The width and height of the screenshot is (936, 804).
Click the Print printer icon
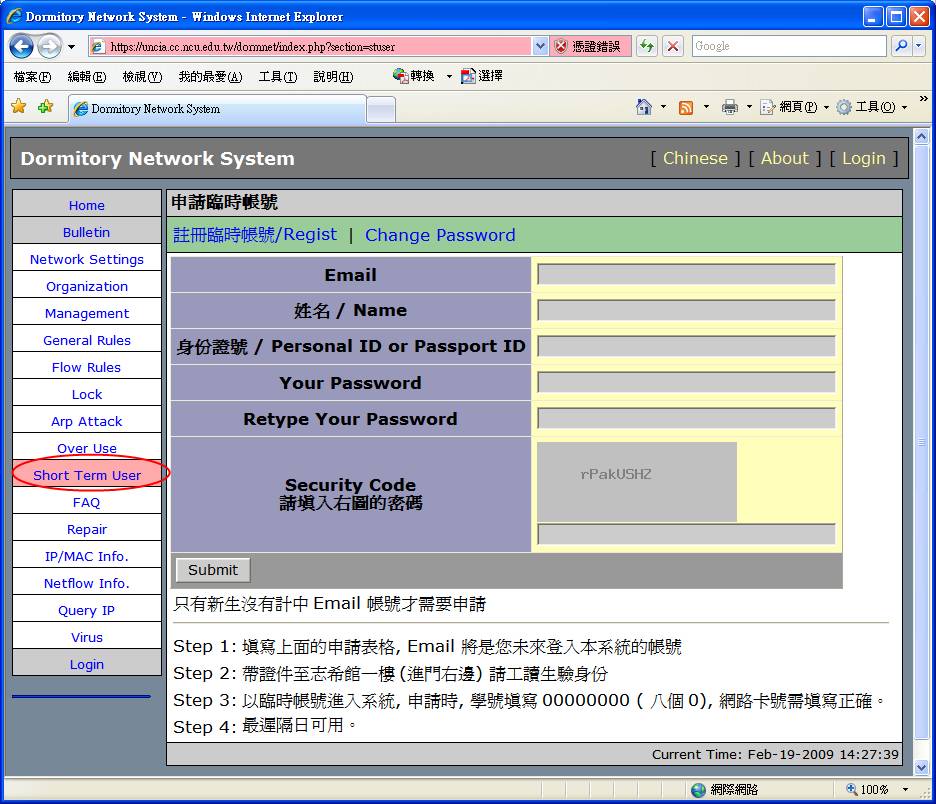(730, 107)
